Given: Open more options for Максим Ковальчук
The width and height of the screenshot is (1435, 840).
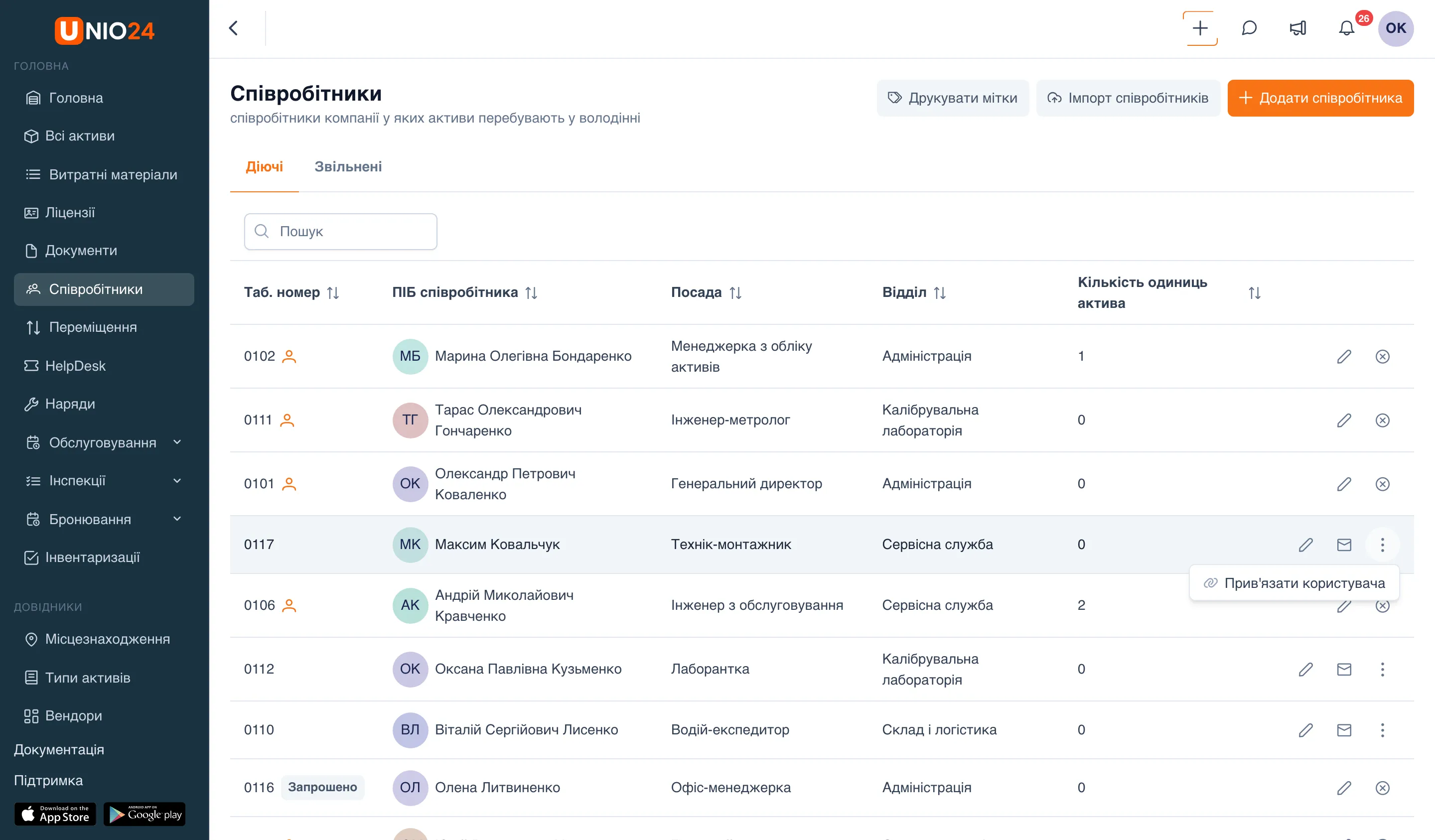Looking at the screenshot, I should [x=1382, y=545].
